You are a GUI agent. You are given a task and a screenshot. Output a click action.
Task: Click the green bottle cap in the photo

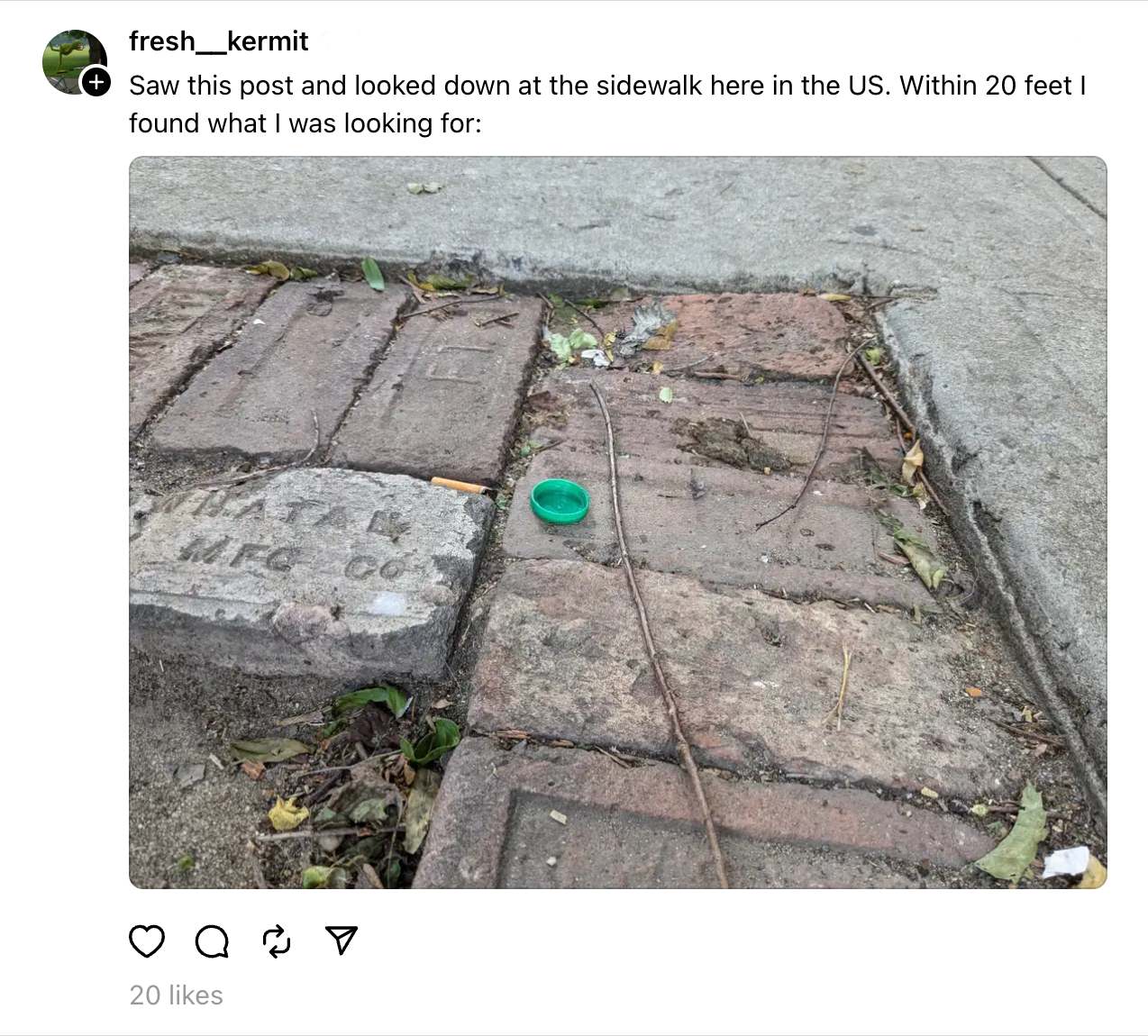(560, 501)
